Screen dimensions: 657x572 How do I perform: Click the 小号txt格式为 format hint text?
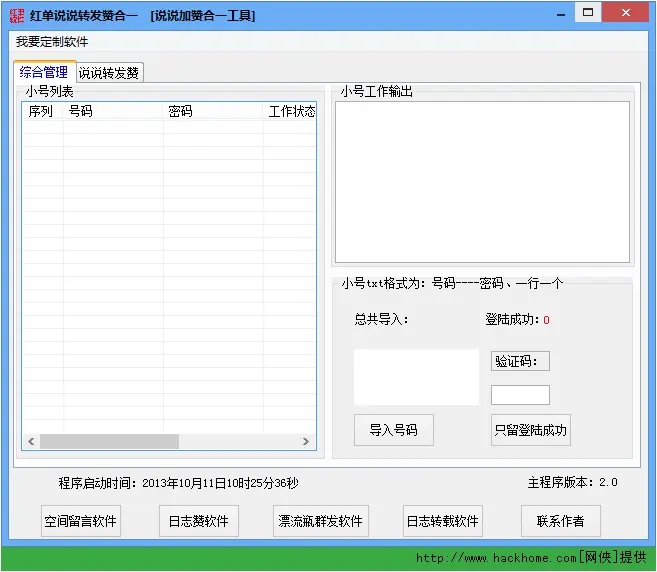452,283
